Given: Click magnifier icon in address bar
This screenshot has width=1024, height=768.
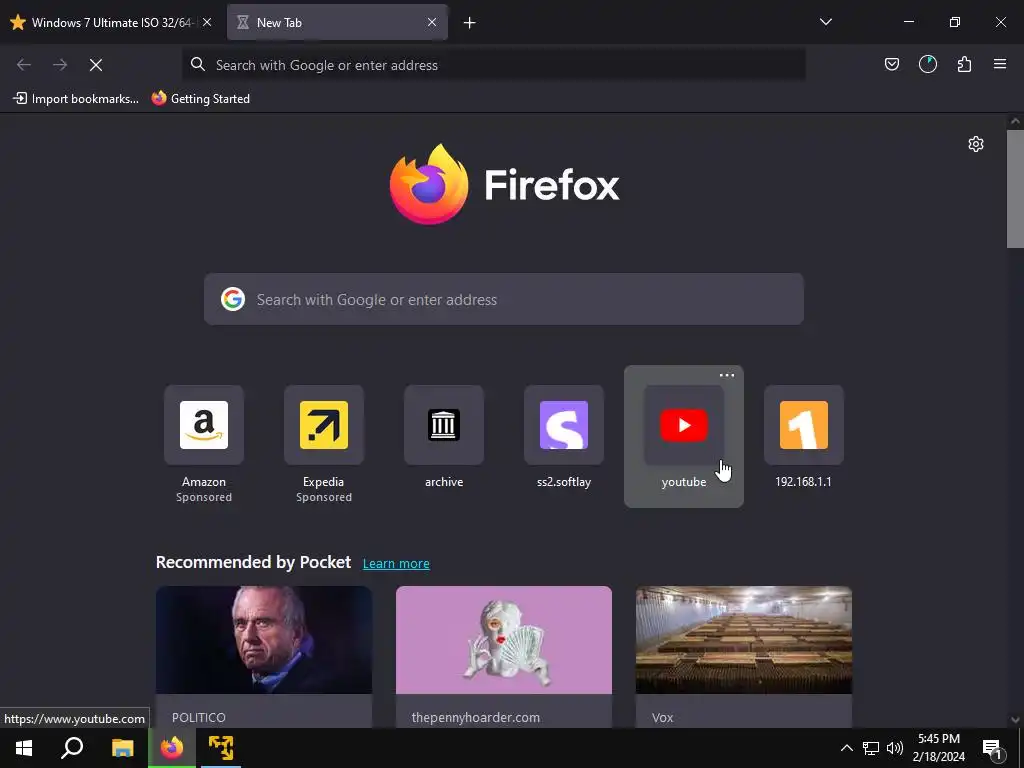Looking at the screenshot, I should click(x=198, y=65).
